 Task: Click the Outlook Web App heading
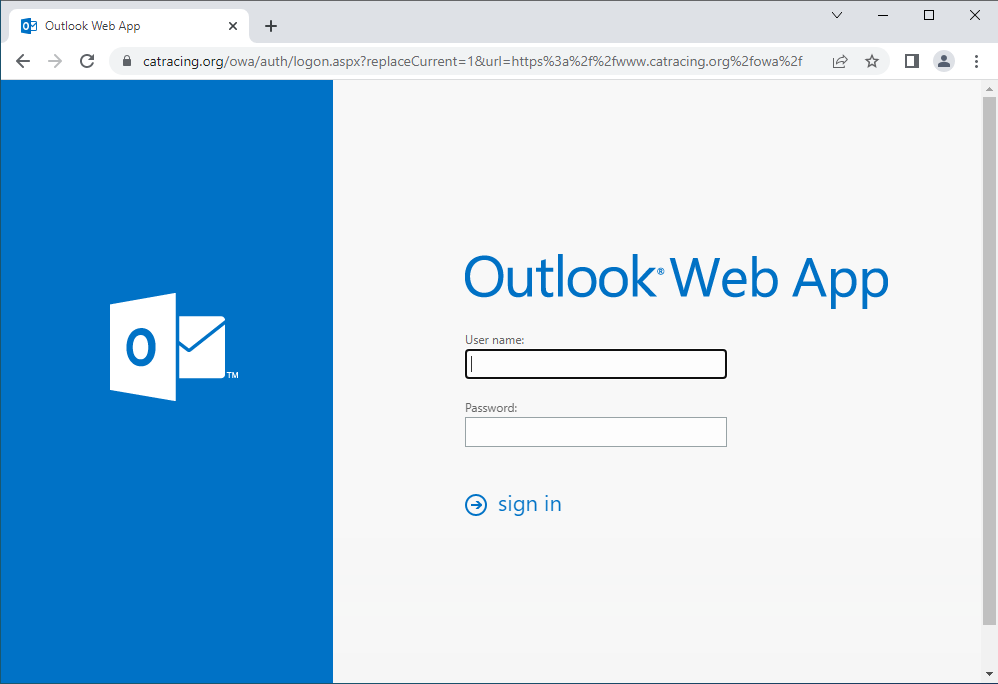[676, 279]
